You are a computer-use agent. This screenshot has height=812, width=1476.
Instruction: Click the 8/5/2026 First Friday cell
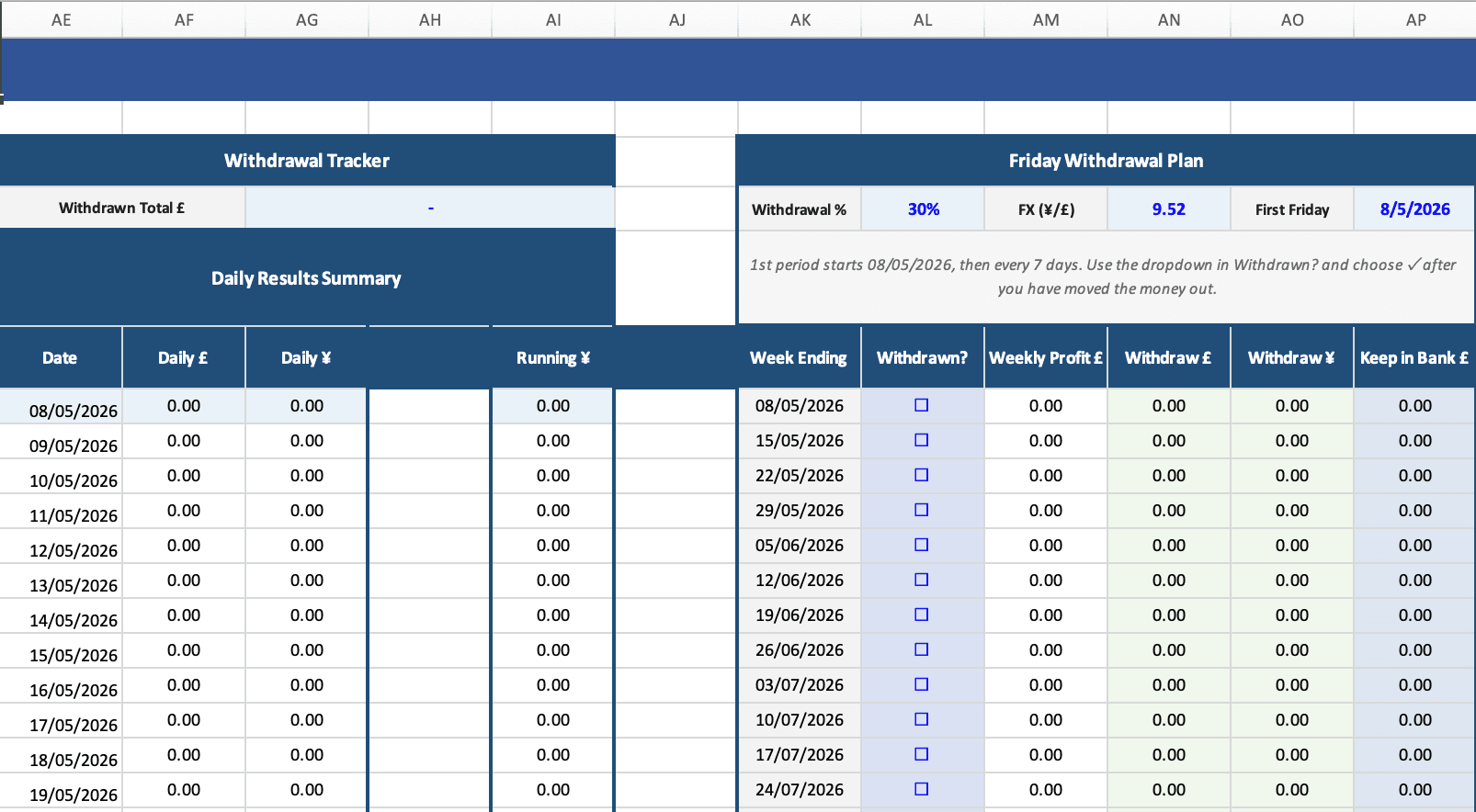coord(1415,209)
